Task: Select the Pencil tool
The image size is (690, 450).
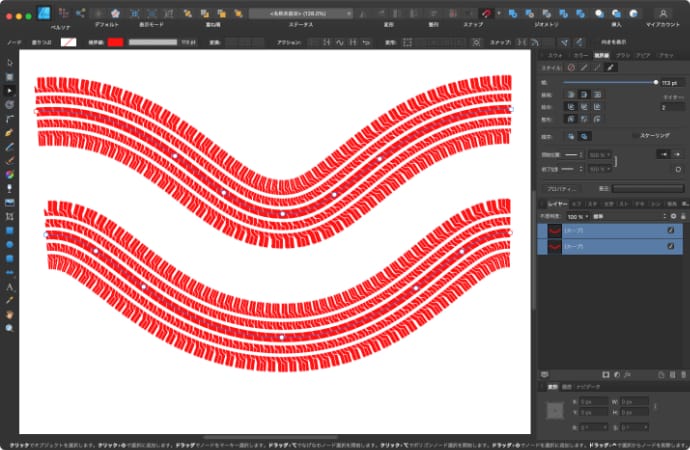Action: [x=10, y=145]
